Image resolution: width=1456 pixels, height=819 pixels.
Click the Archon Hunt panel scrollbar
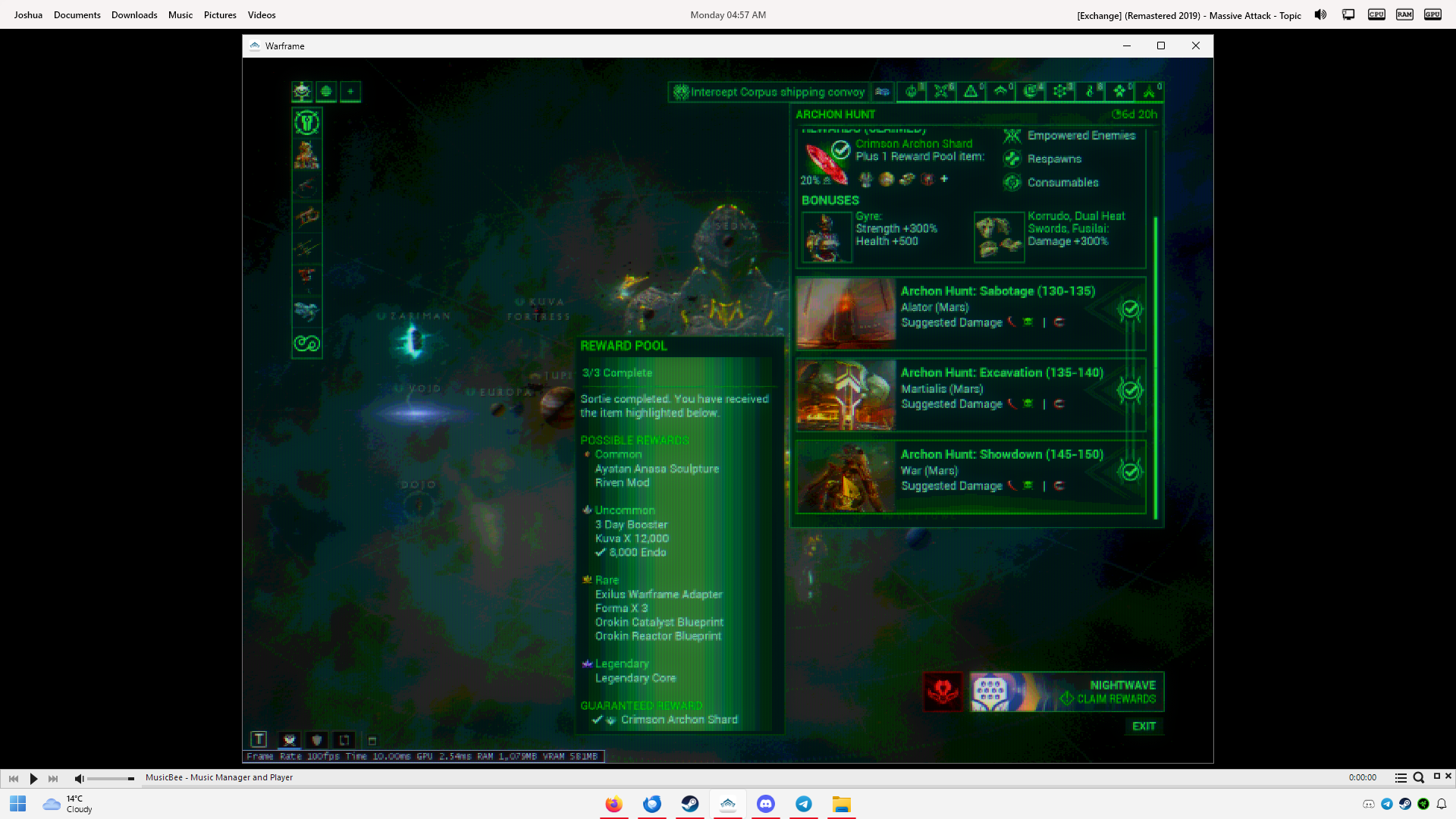[x=1156, y=368]
